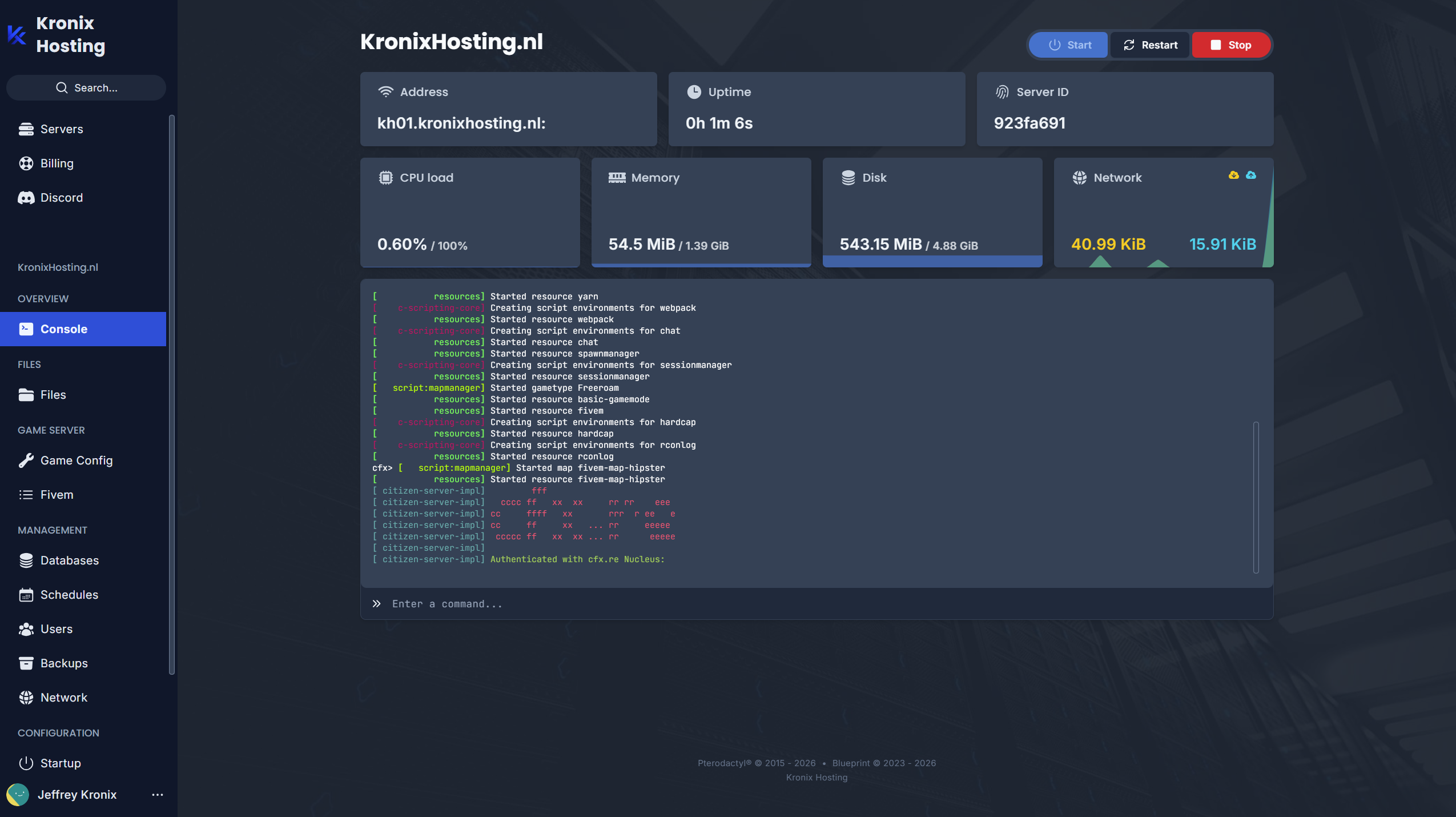
Task: Click the 40.99 KiB download value
Action: [1108, 245]
